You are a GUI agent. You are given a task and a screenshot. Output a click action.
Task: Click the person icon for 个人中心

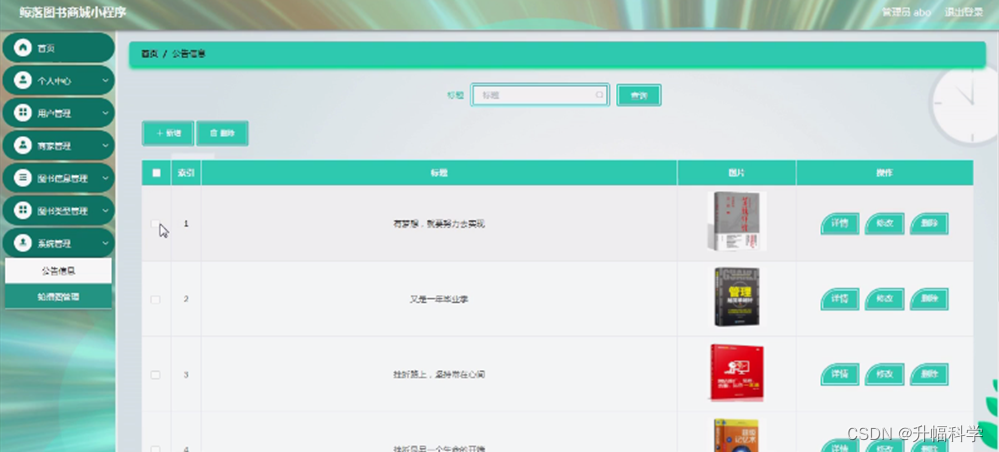[x=22, y=81]
